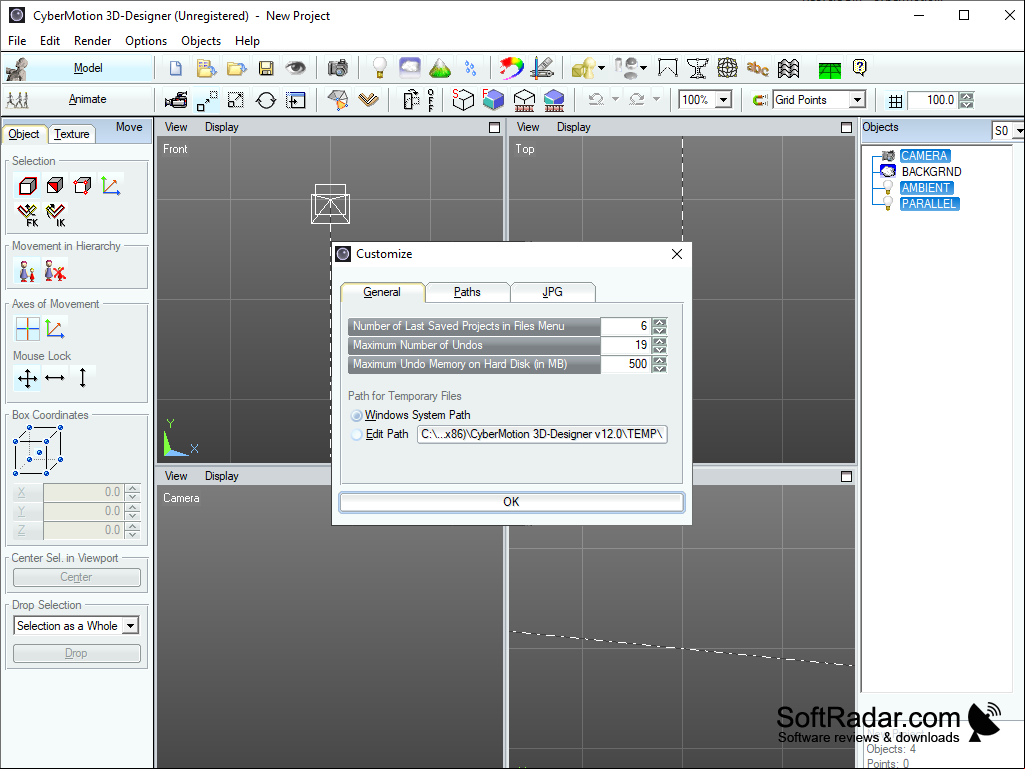Close the Customize dialog
The width and height of the screenshot is (1025, 769).
point(677,254)
